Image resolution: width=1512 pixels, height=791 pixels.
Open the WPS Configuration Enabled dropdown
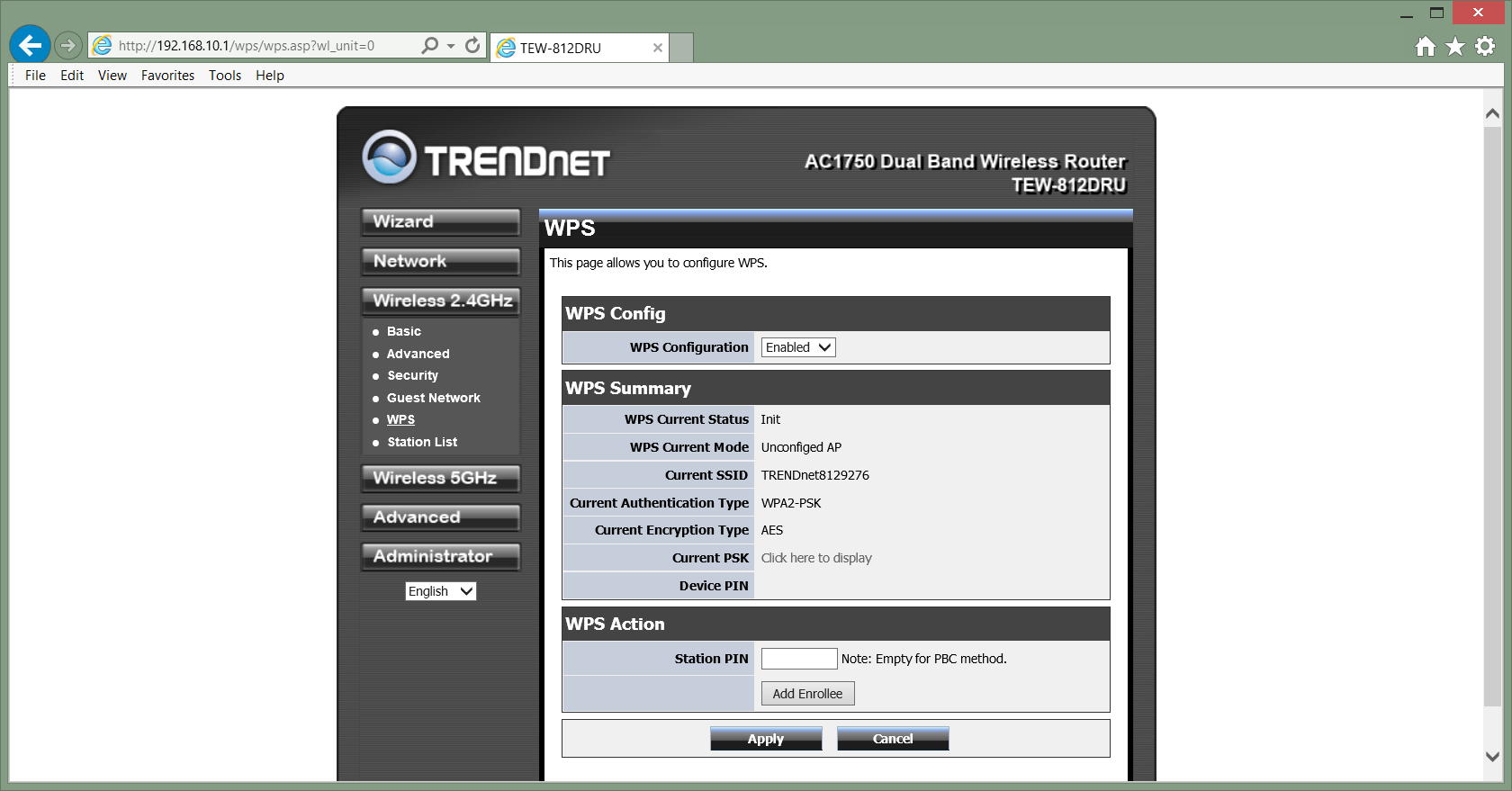tap(798, 347)
